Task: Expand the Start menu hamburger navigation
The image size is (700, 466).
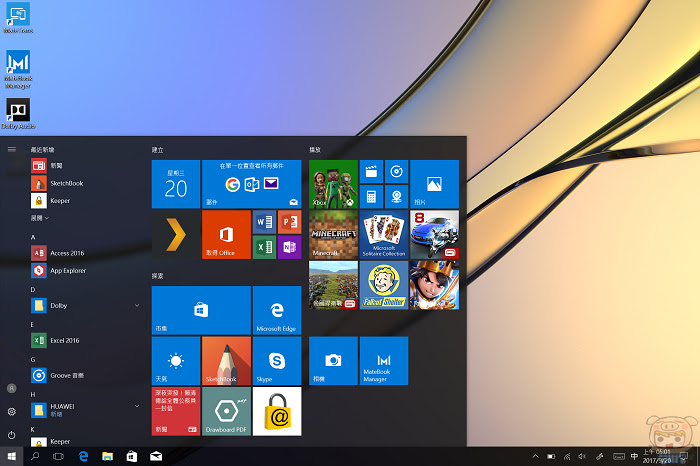Action: (x=12, y=149)
